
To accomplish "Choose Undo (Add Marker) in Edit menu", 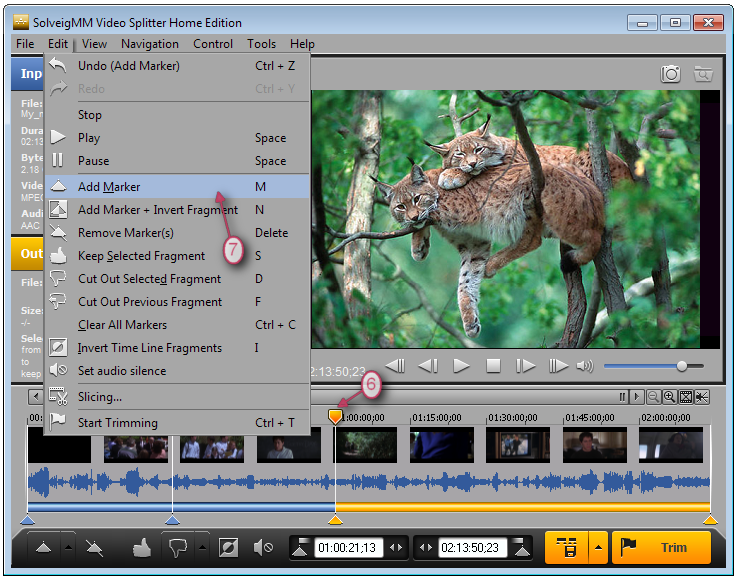I will (177, 66).
